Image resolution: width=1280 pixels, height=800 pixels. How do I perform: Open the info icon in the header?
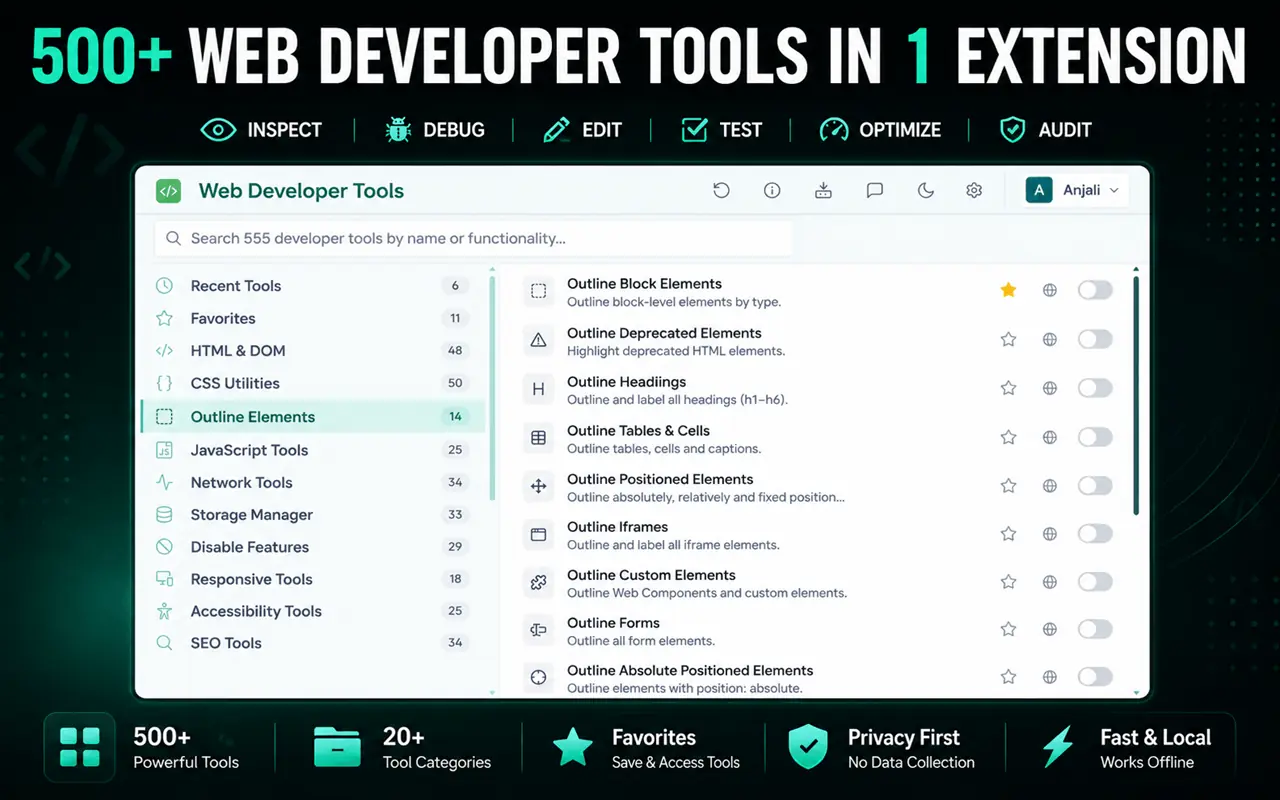772,190
